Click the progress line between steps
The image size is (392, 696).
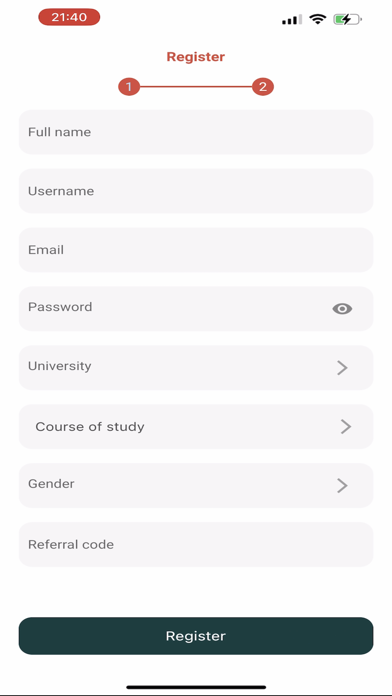coord(196,87)
